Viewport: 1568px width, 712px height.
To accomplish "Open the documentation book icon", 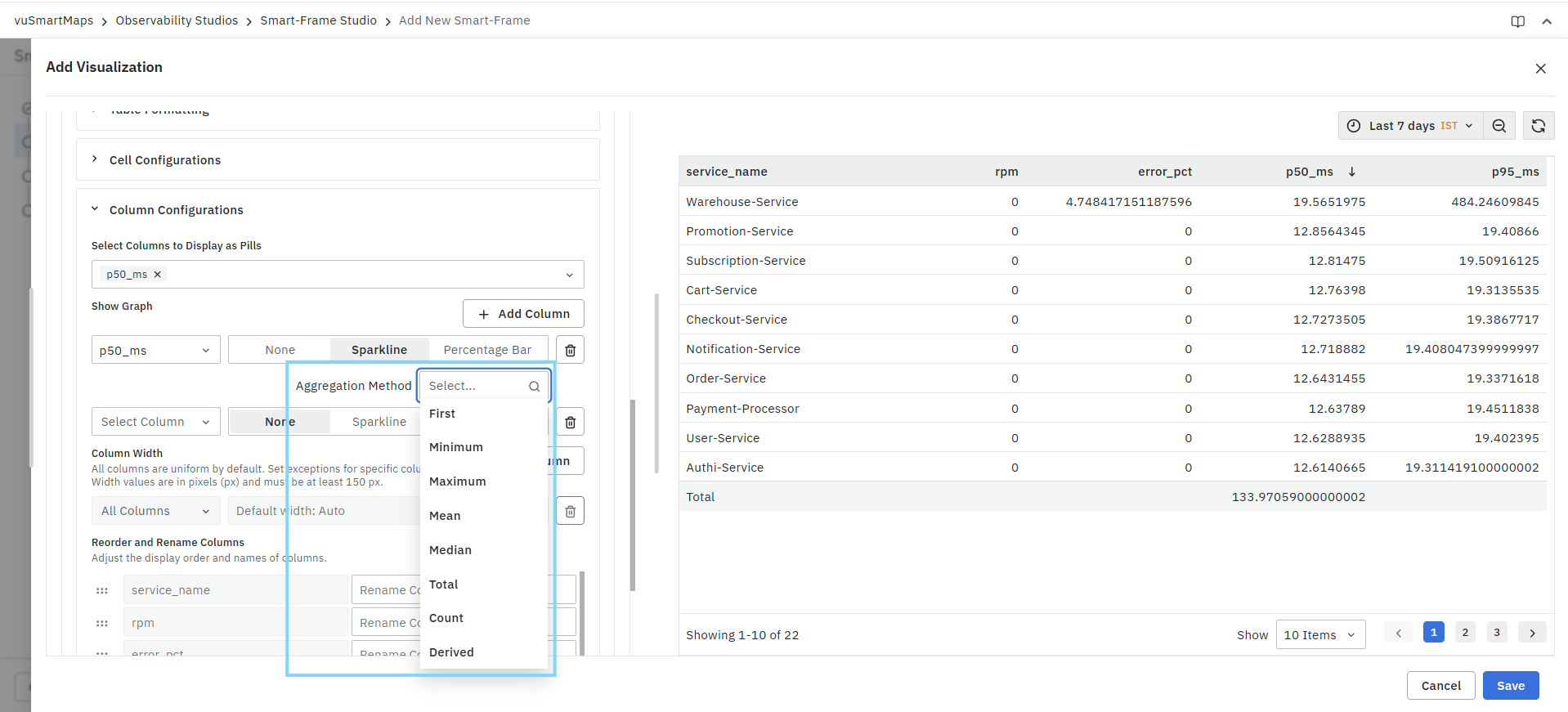I will (x=1517, y=21).
